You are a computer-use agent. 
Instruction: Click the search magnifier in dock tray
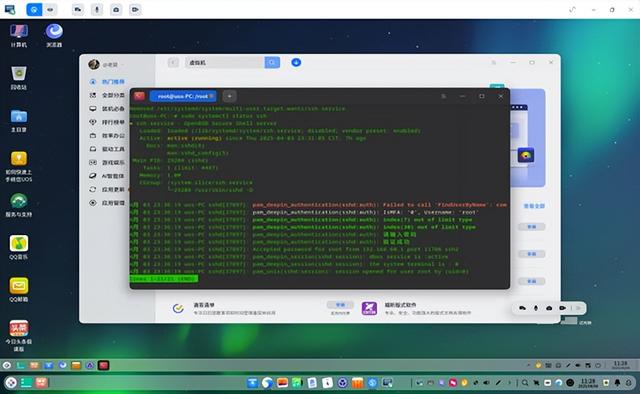(525, 383)
